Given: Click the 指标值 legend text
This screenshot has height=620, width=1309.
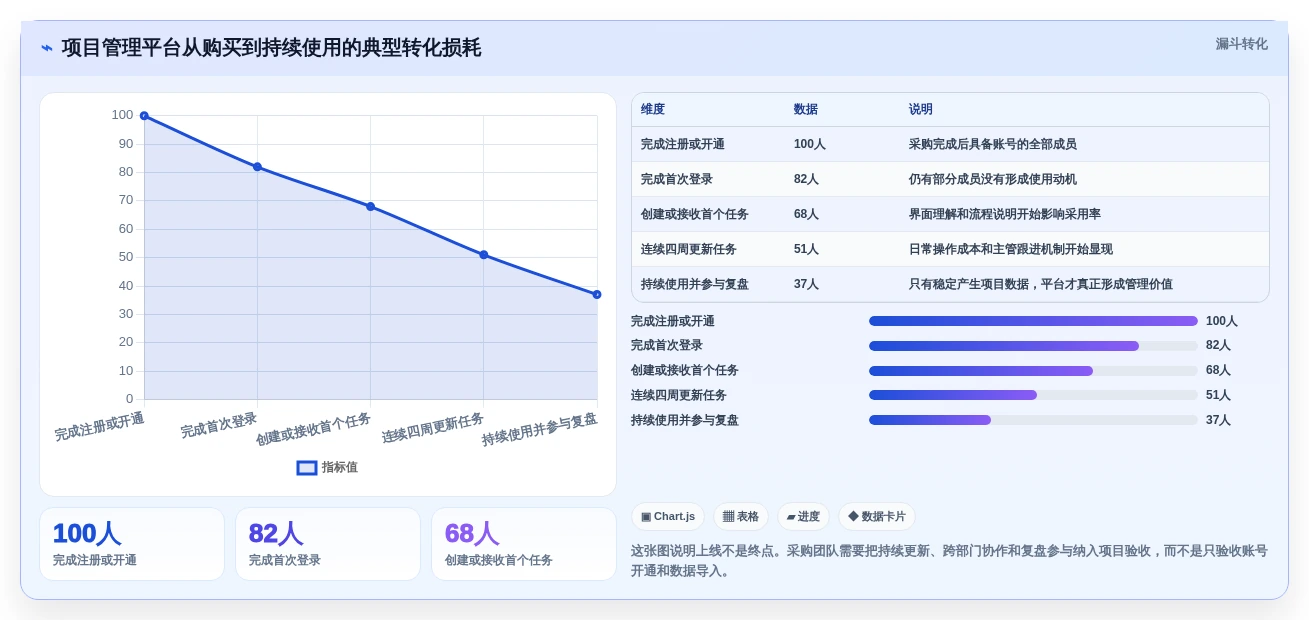Looking at the screenshot, I should coord(340,467).
